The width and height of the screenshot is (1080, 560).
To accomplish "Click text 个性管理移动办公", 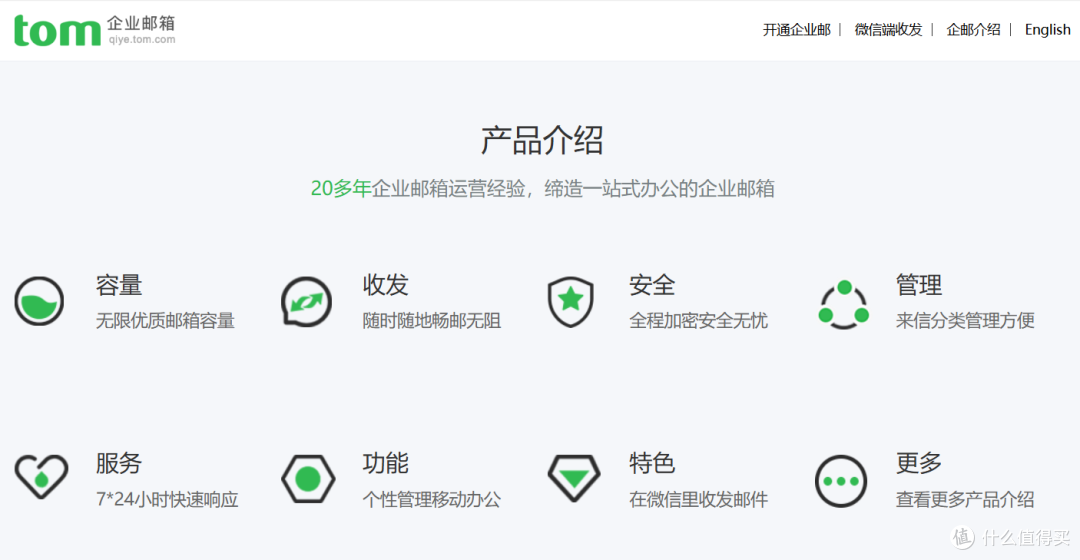I will pos(432,499).
